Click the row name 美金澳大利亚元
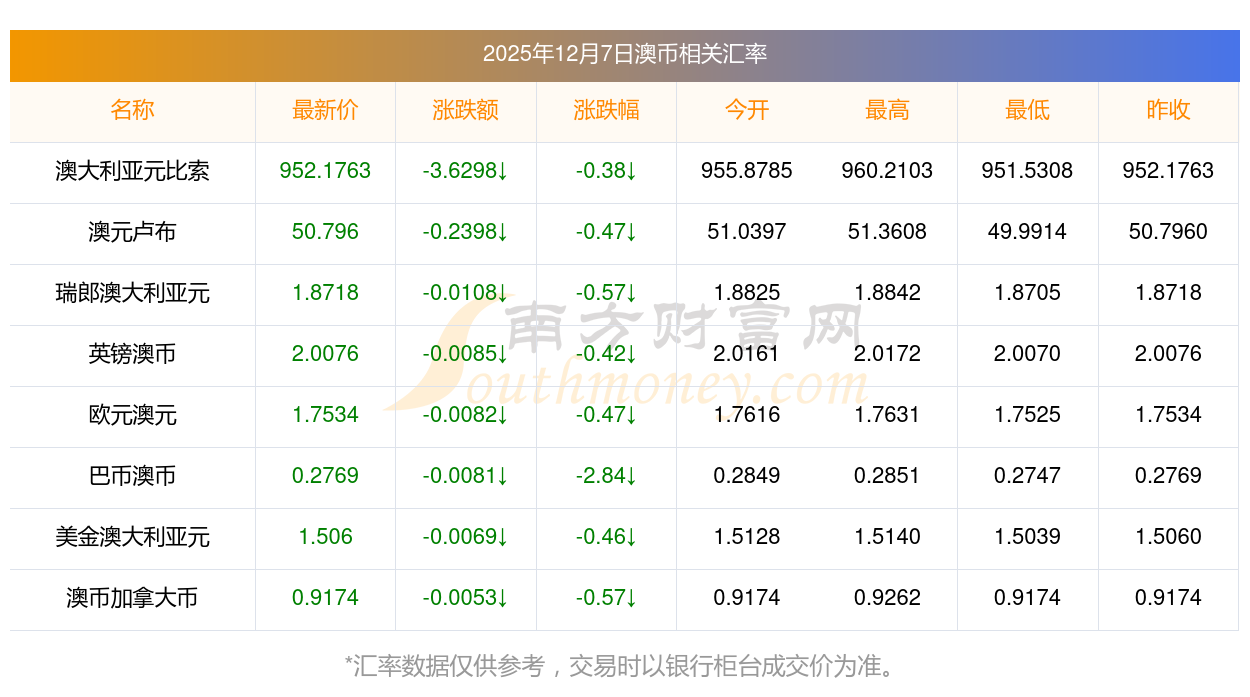This screenshot has height=697, width=1250. 133,537
